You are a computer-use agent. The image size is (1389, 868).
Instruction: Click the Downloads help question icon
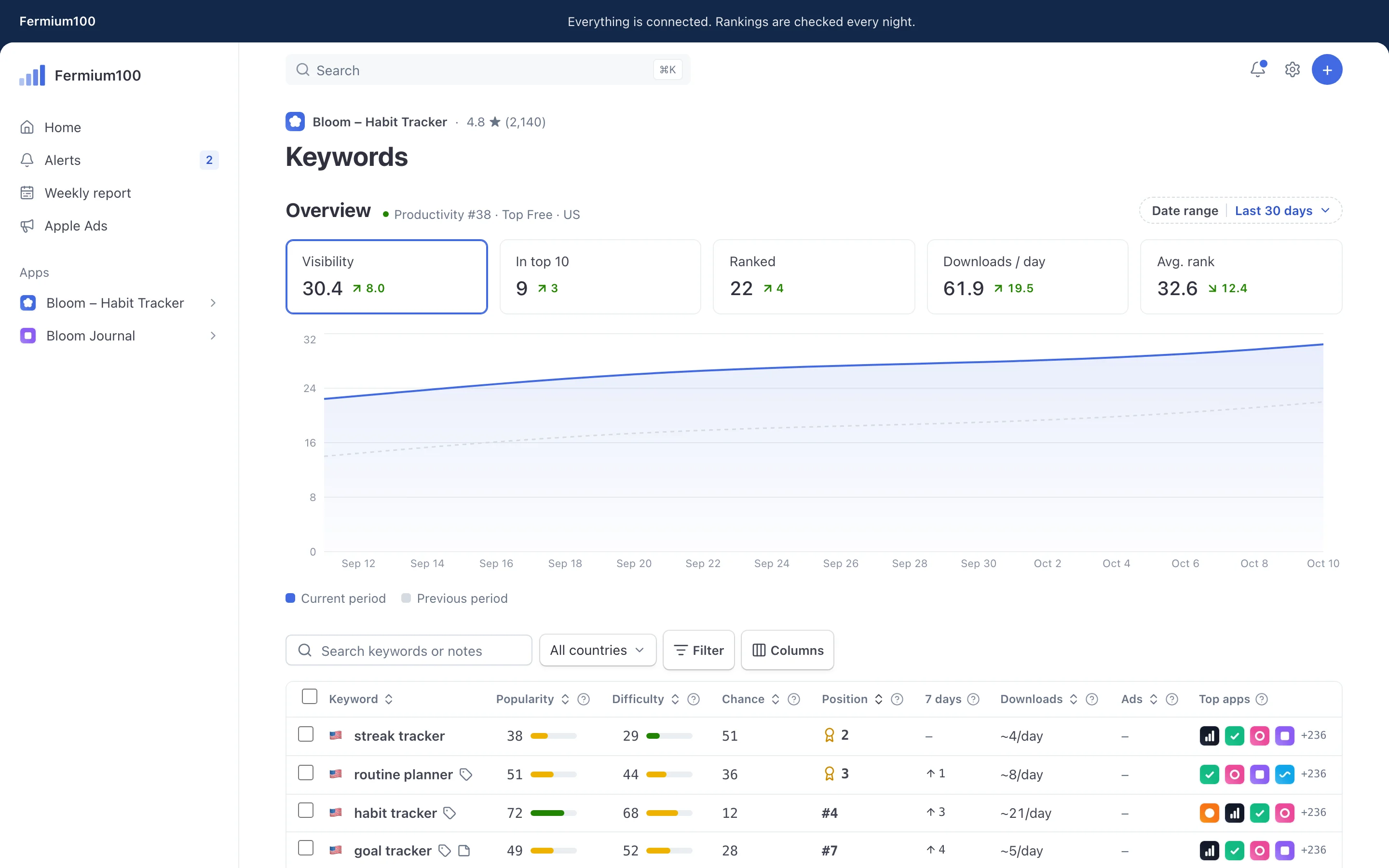click(1092, 699)
